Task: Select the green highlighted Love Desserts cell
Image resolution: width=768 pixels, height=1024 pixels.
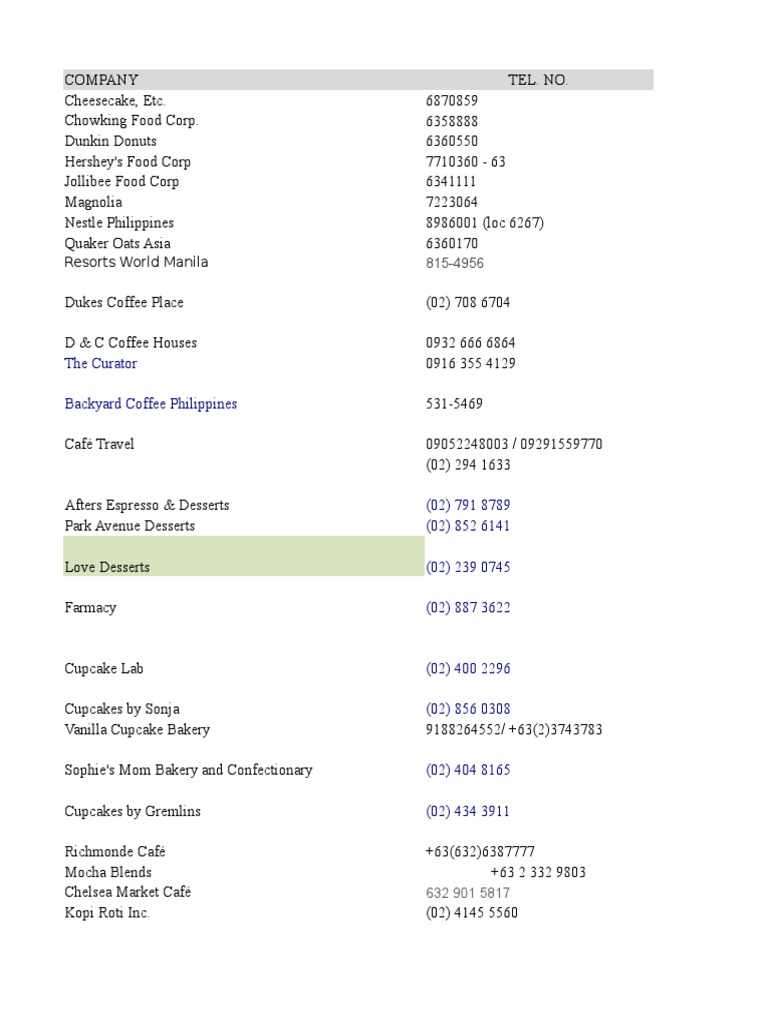Action: click(243, 556)
